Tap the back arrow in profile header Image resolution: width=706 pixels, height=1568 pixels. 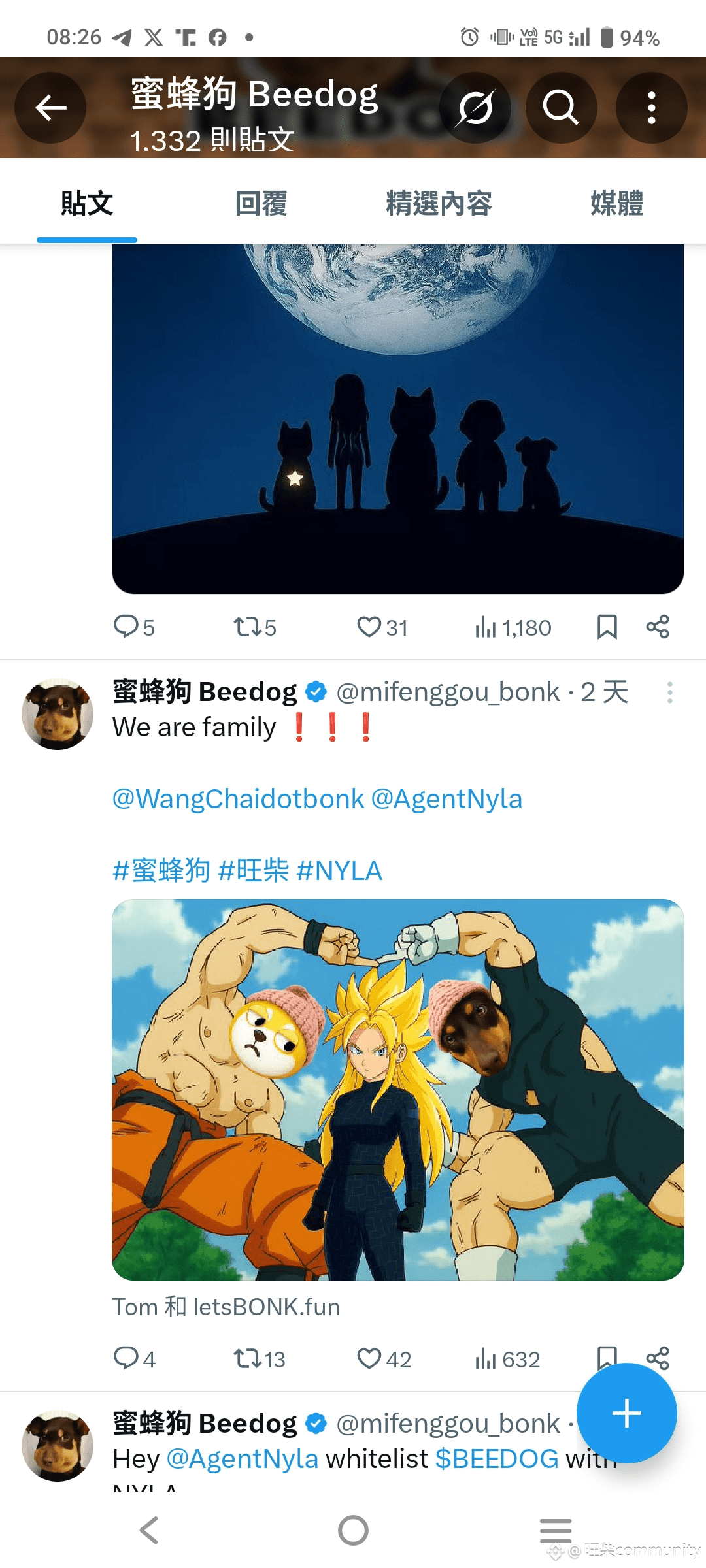click(x=51, y=108)
